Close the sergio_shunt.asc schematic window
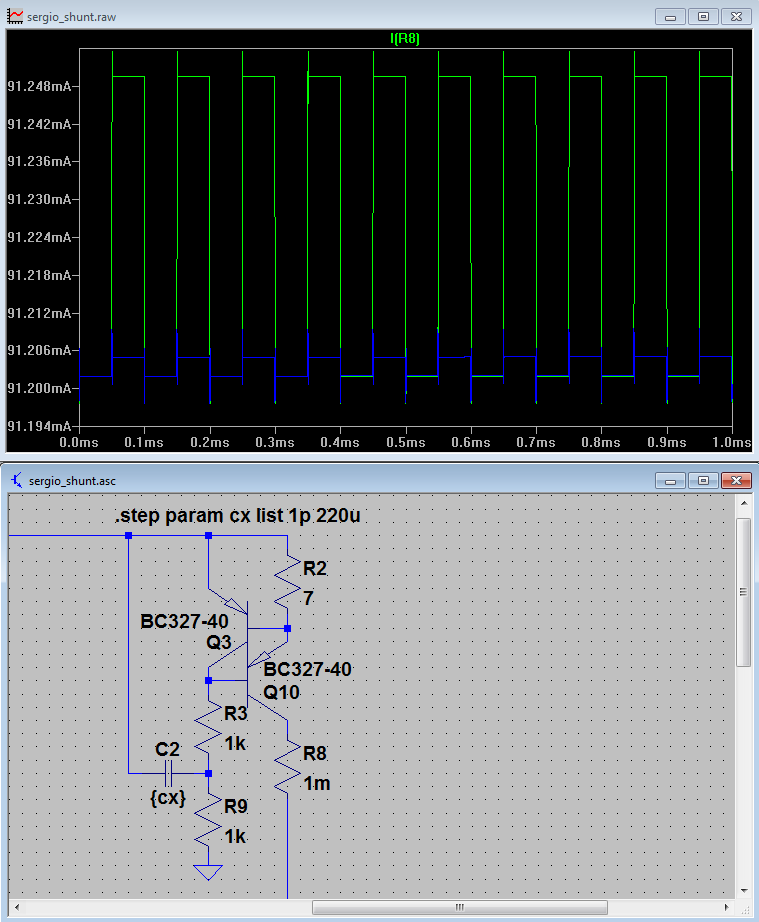759x922 pixels. click(x=736, y=481)
